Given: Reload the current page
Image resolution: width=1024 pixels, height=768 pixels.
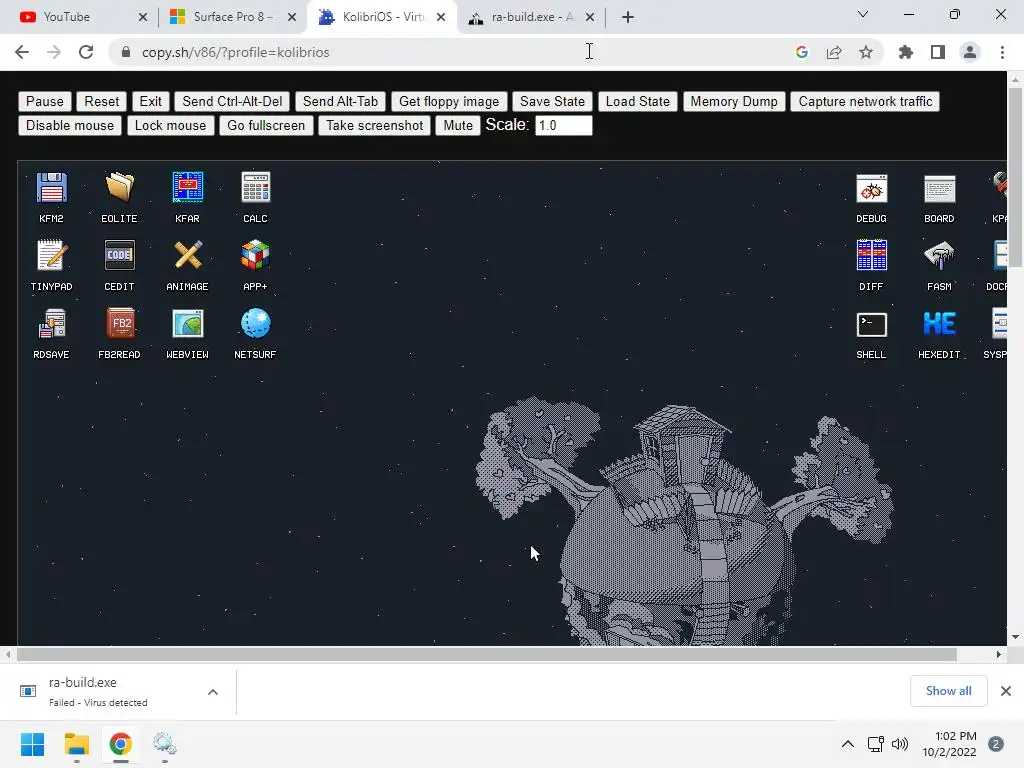Looking at the screenshot, I should pos(86,52).
